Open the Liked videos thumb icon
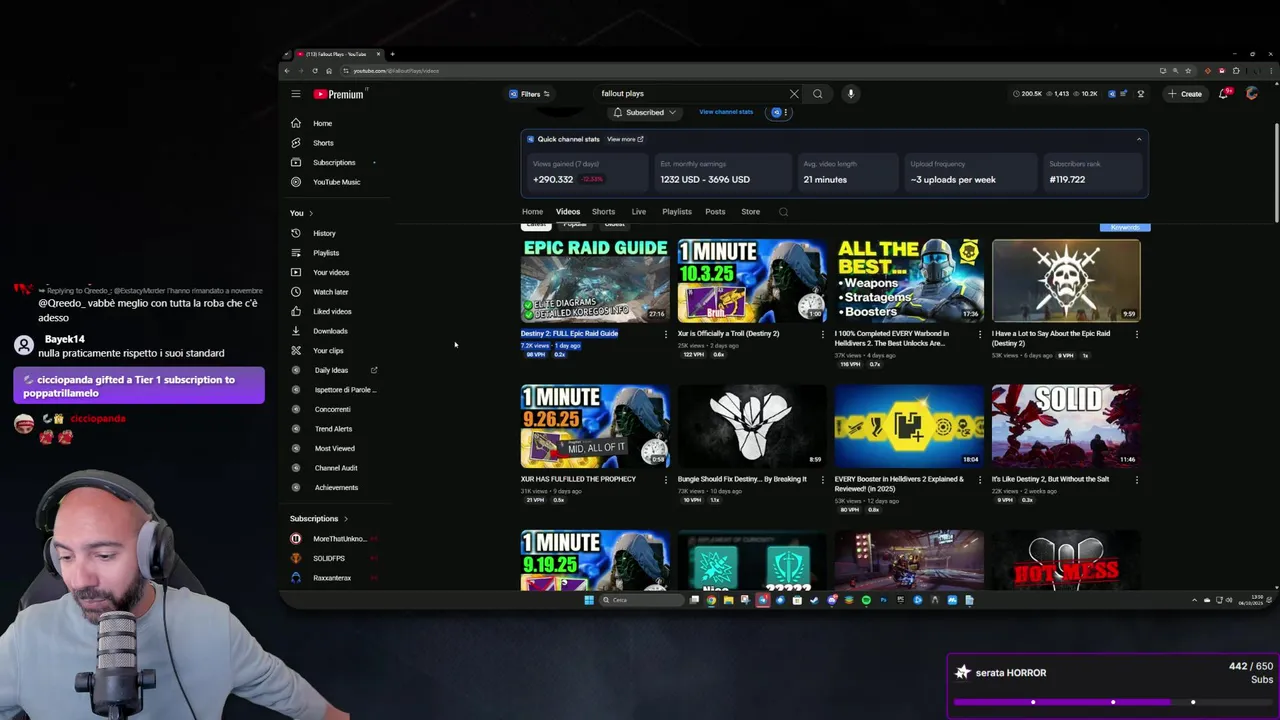 pos(295,311)
